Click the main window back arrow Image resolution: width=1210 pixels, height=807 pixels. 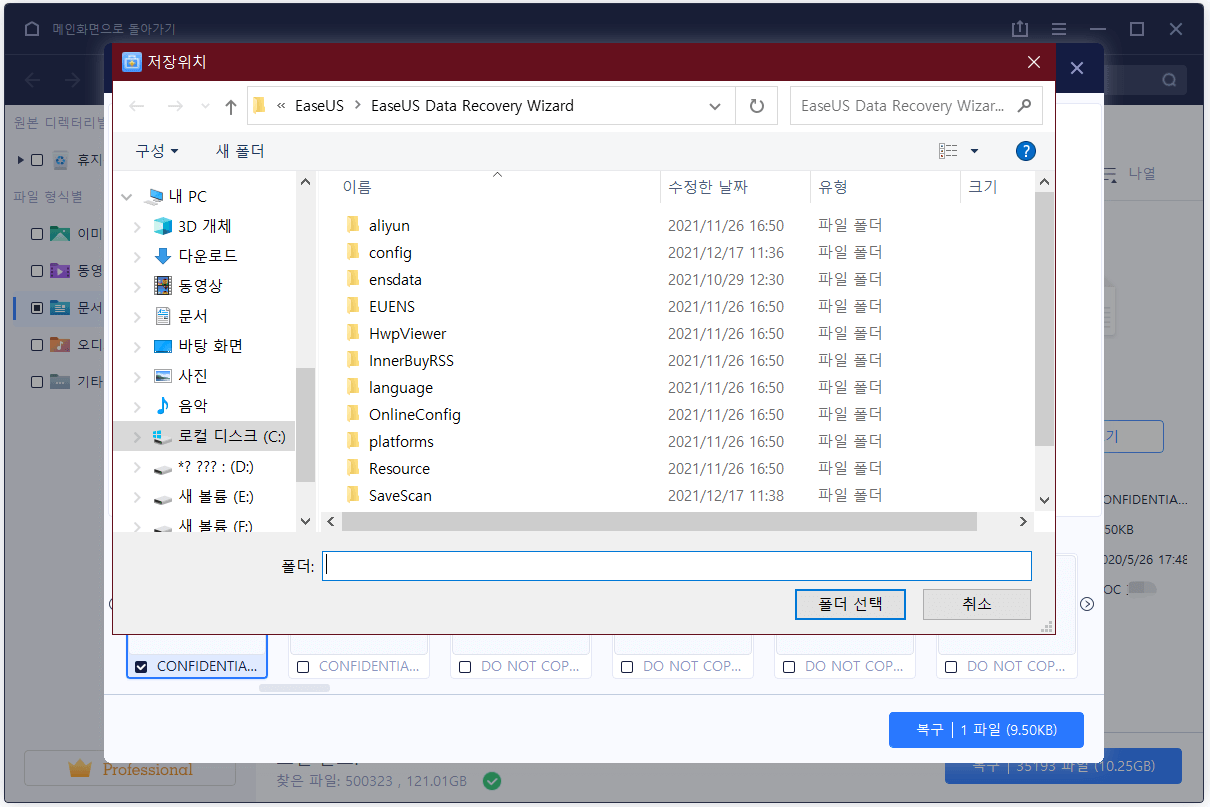tap(33, 80)
